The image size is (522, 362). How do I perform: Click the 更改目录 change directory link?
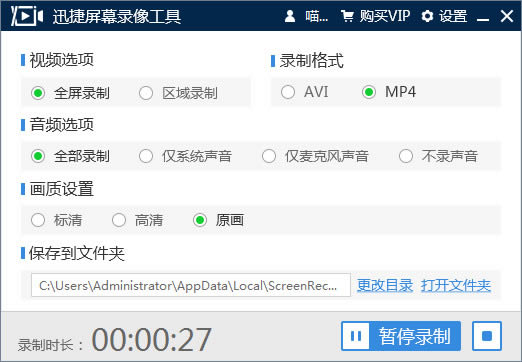385,285
